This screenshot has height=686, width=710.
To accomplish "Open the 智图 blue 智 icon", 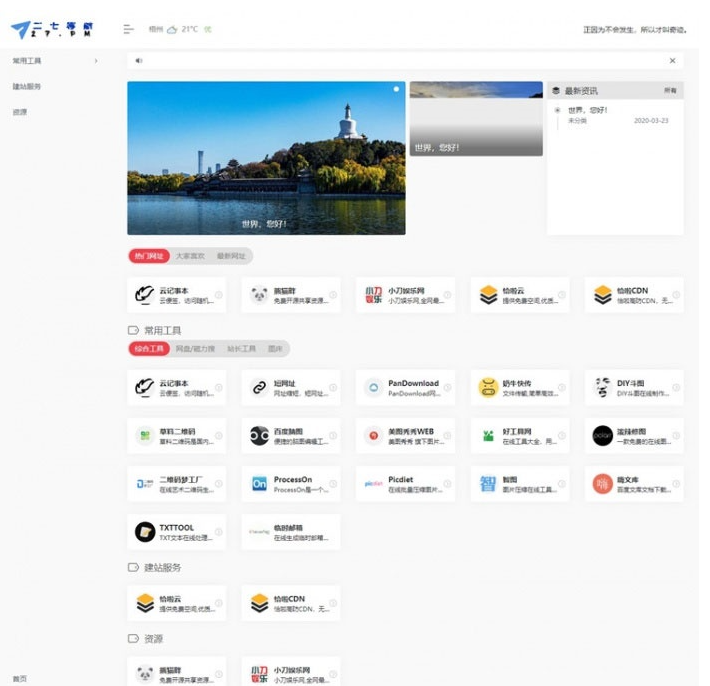I will point(488,484).
